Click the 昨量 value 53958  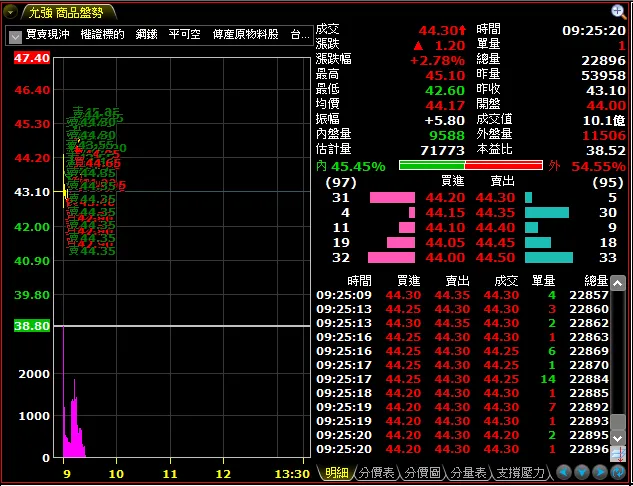(604, 75)
